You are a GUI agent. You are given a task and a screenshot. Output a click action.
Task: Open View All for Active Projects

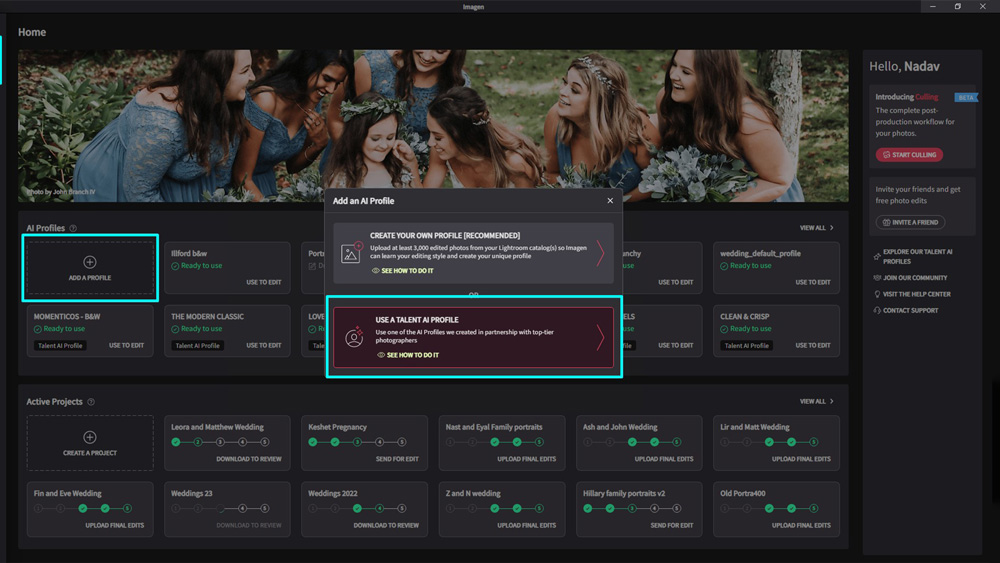[816, 402]
